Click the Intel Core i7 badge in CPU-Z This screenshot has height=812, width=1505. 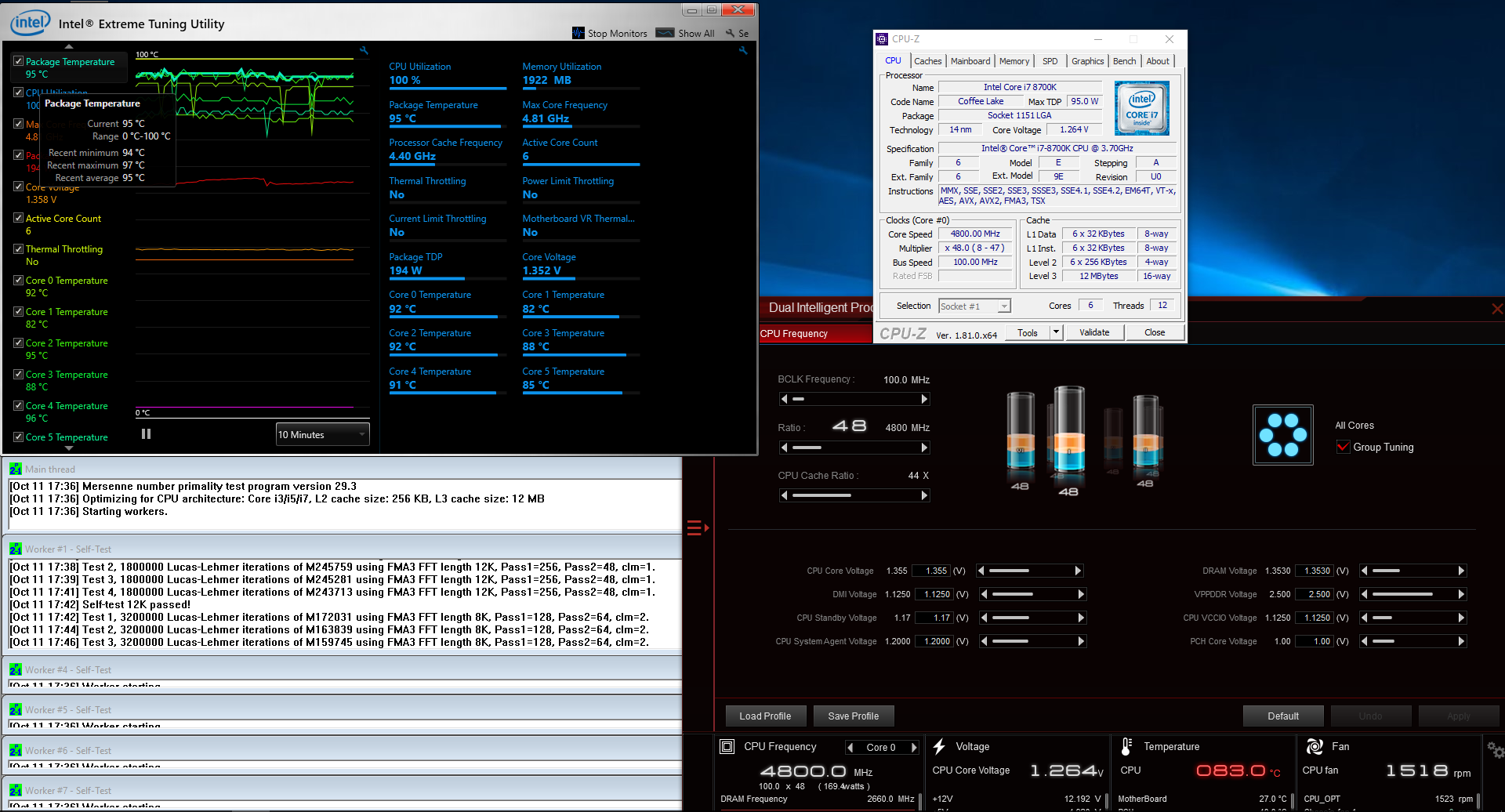click(1142, 108)
